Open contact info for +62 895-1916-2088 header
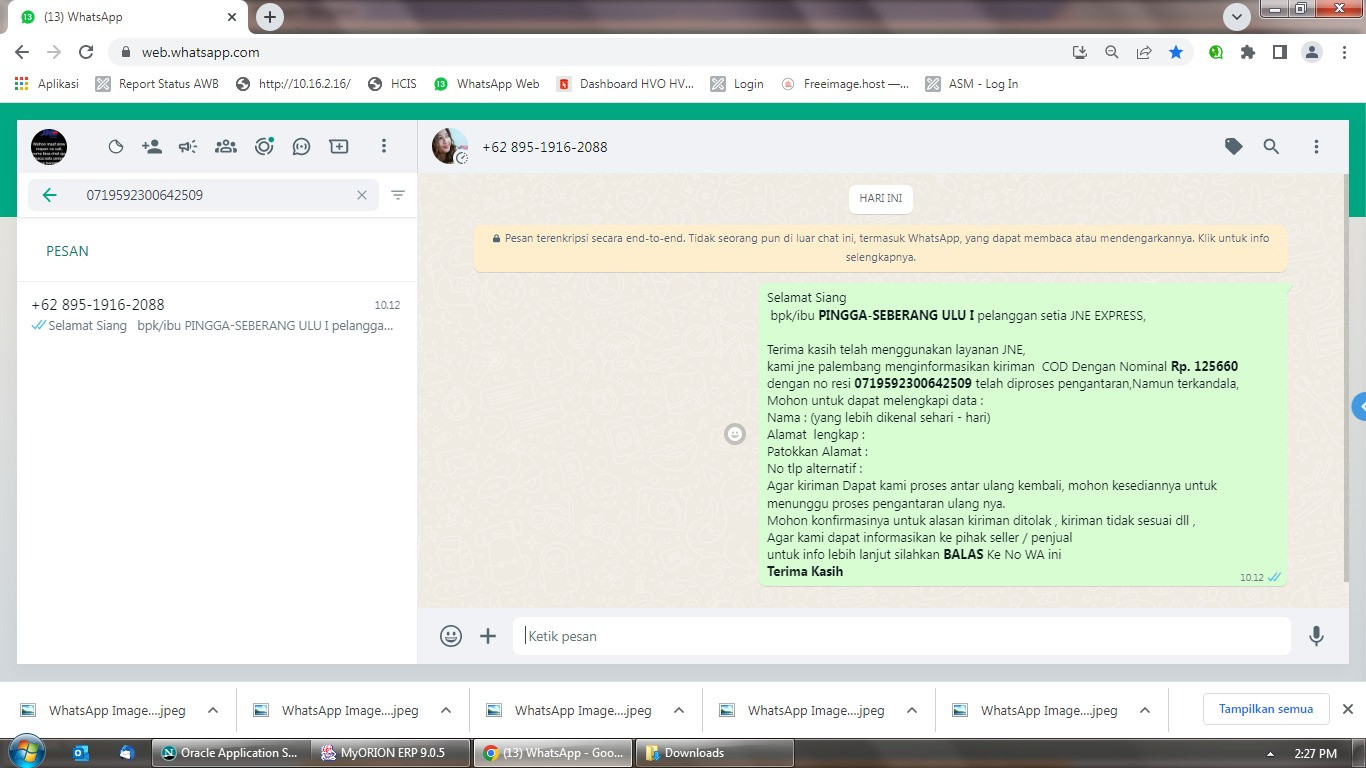Image resolution: width=1366 pixels, height=768 pixels. click(545, 147)
